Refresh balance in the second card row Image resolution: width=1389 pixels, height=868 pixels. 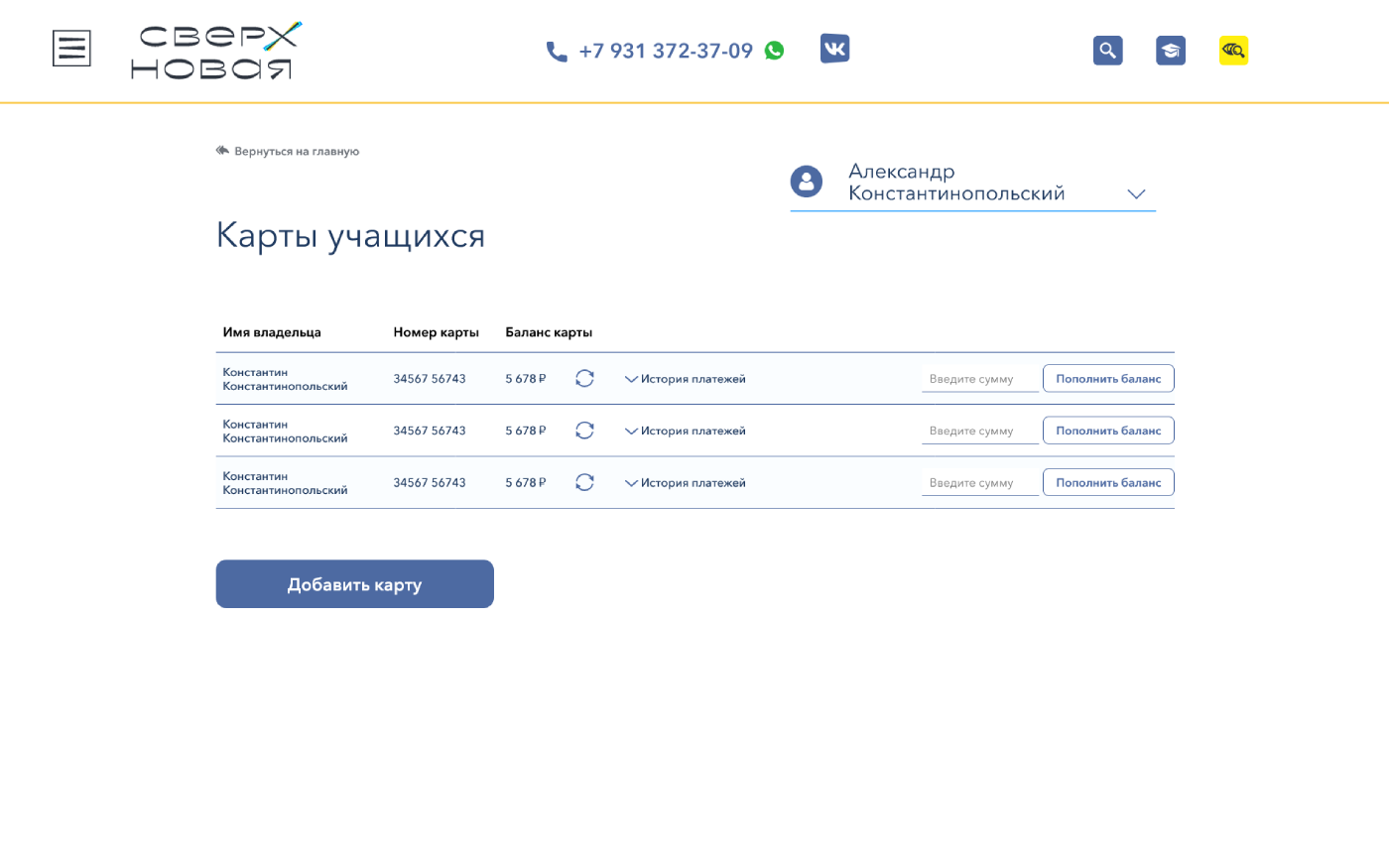click(x=585, y=431)
